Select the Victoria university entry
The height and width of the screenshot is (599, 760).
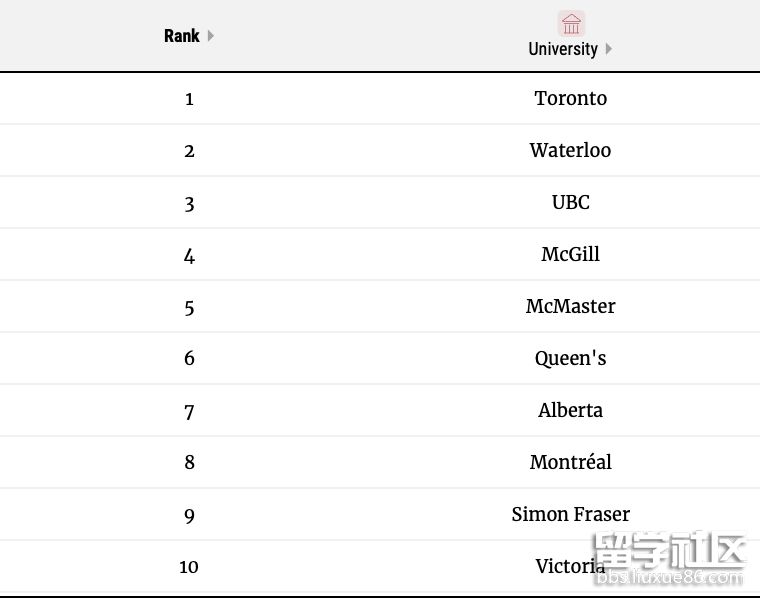click(x=570, y=566)
